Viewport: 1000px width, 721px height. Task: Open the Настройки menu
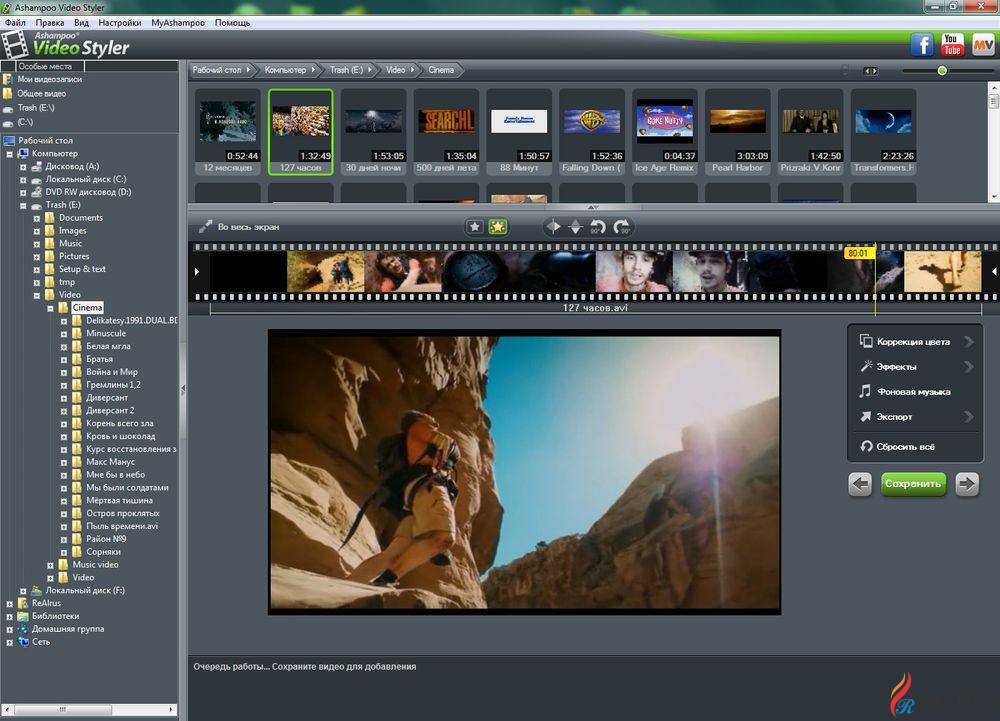120,22
